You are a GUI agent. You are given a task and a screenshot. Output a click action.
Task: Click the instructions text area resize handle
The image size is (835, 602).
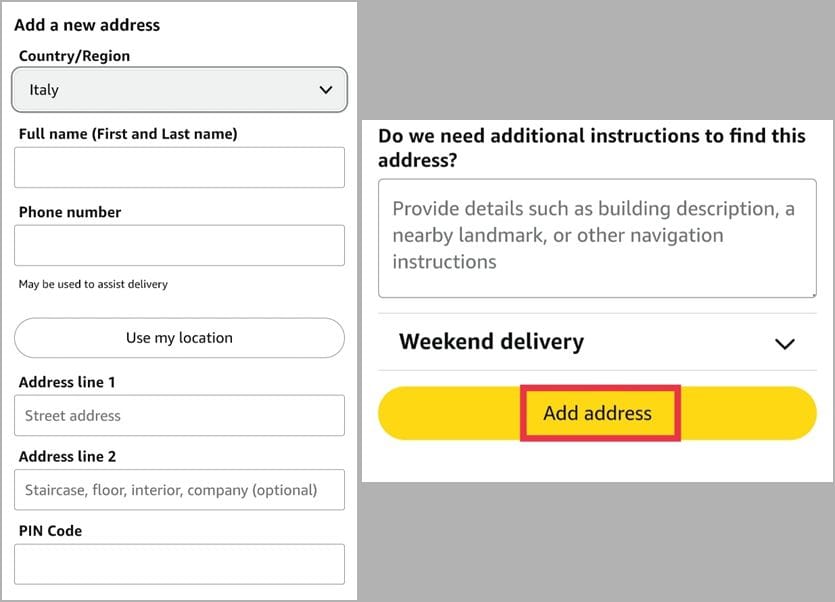811,292
